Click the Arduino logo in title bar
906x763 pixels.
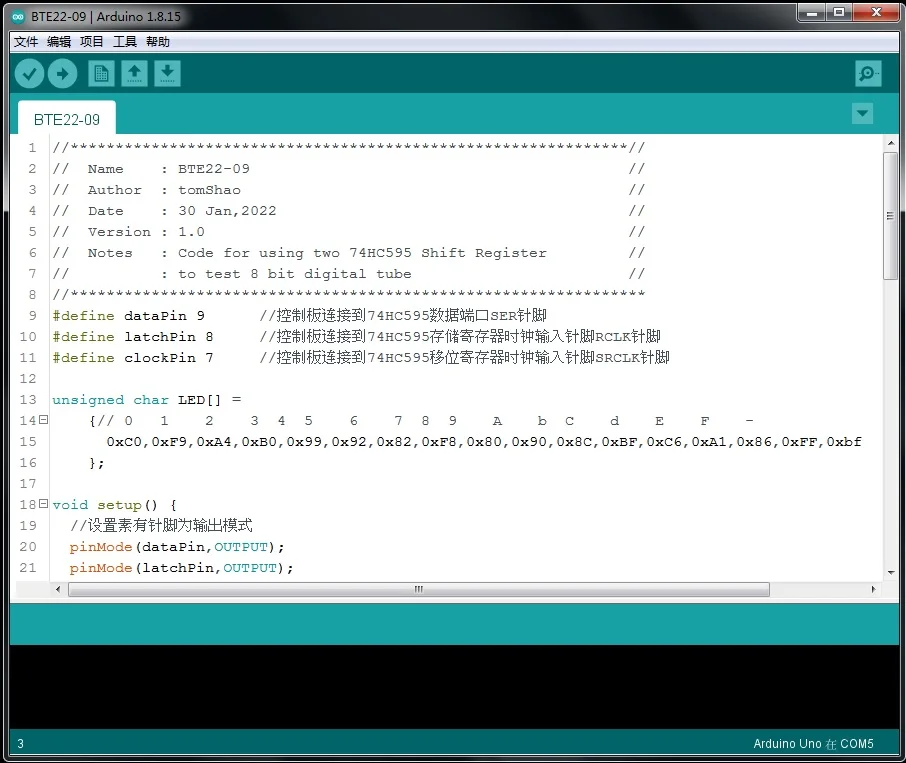[x=18, y=16]
